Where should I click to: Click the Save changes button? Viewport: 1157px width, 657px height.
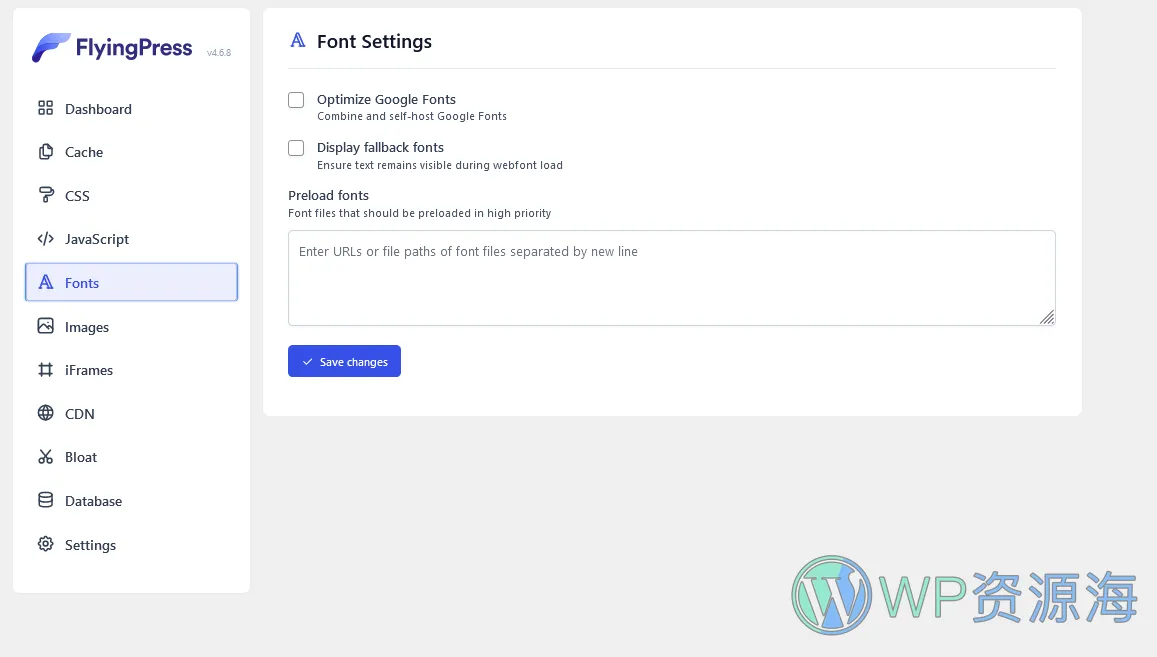pyautogui.click(x=345, y=361)
